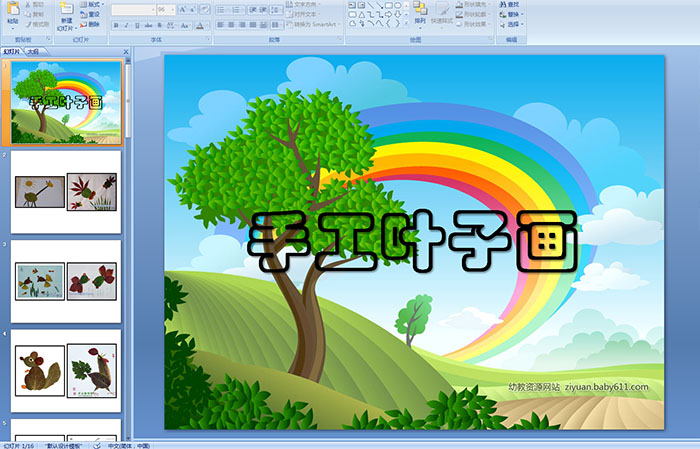Open the Columns menu
This screenshot has width=700, height=449.
coord(276,25)
